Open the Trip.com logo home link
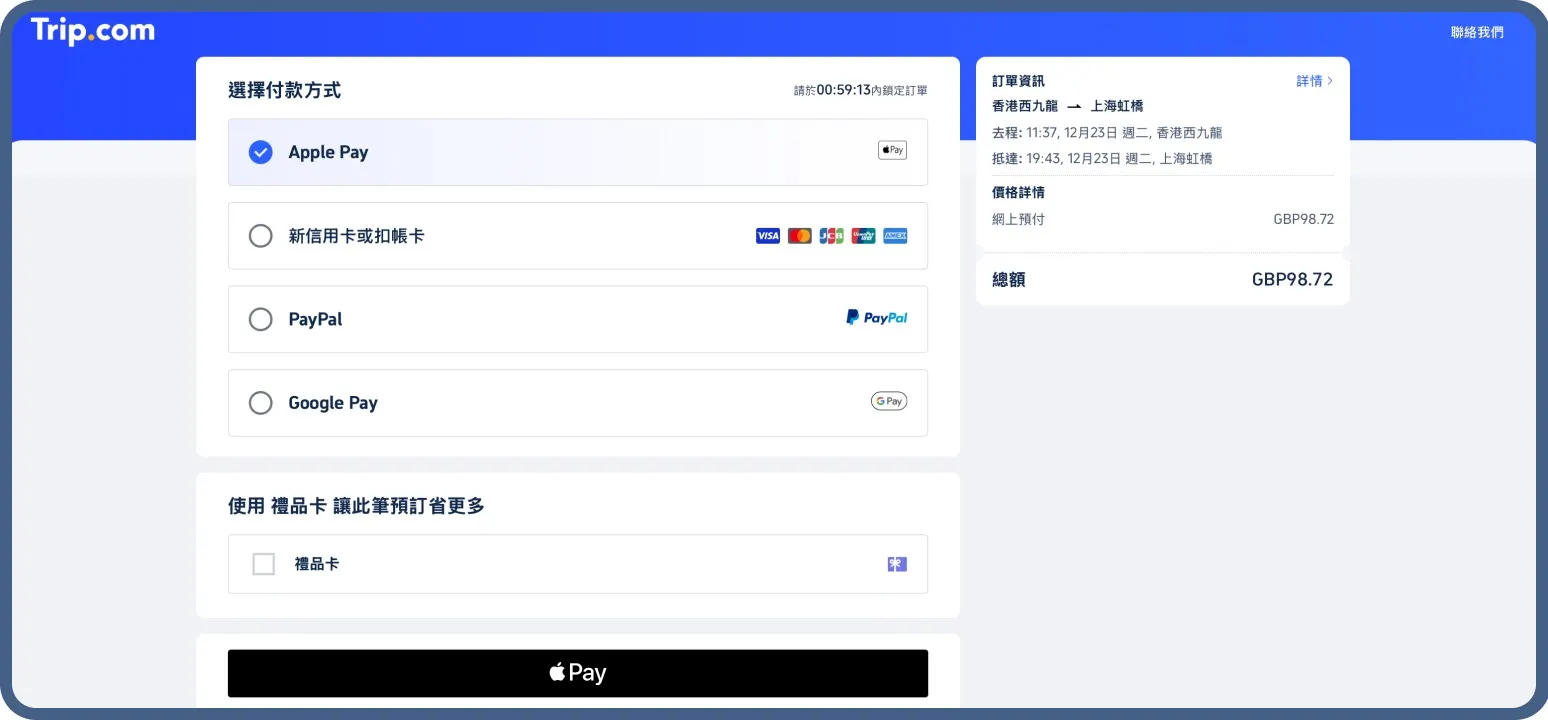Image resolution: width=1548 pixels, height=720 pixels. point(93,31)
